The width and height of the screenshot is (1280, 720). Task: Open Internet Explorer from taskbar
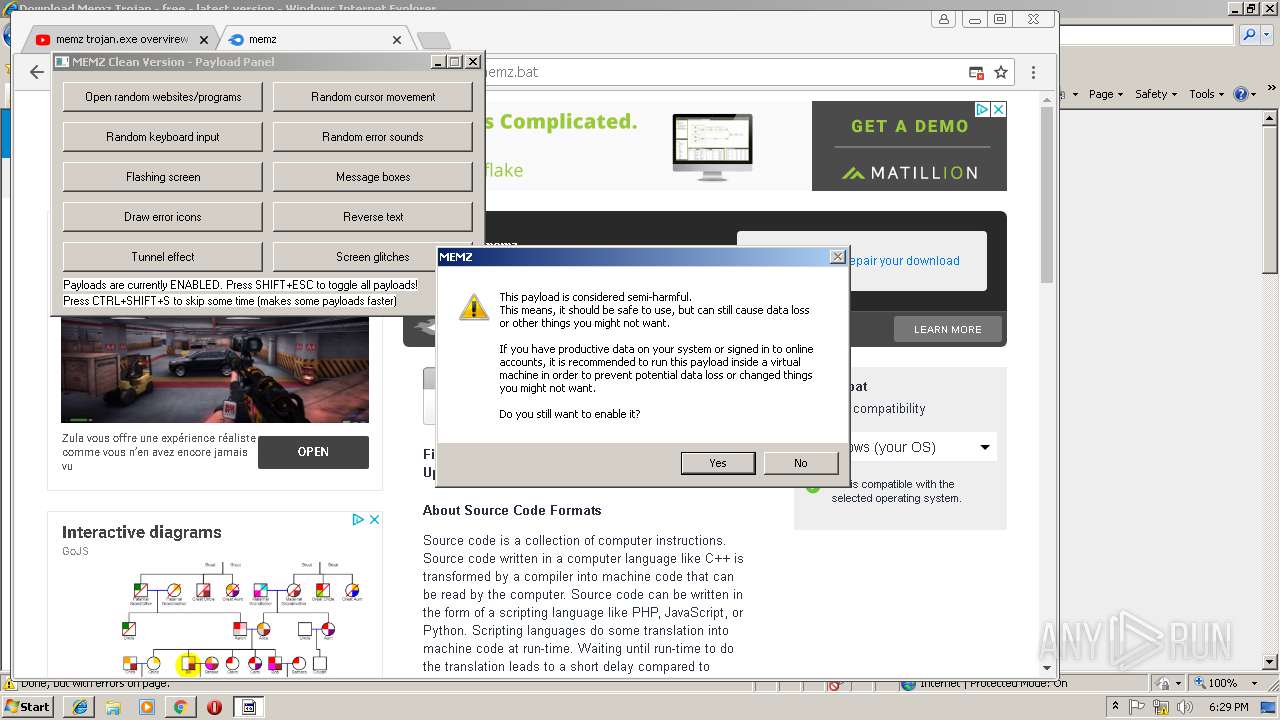79,707
